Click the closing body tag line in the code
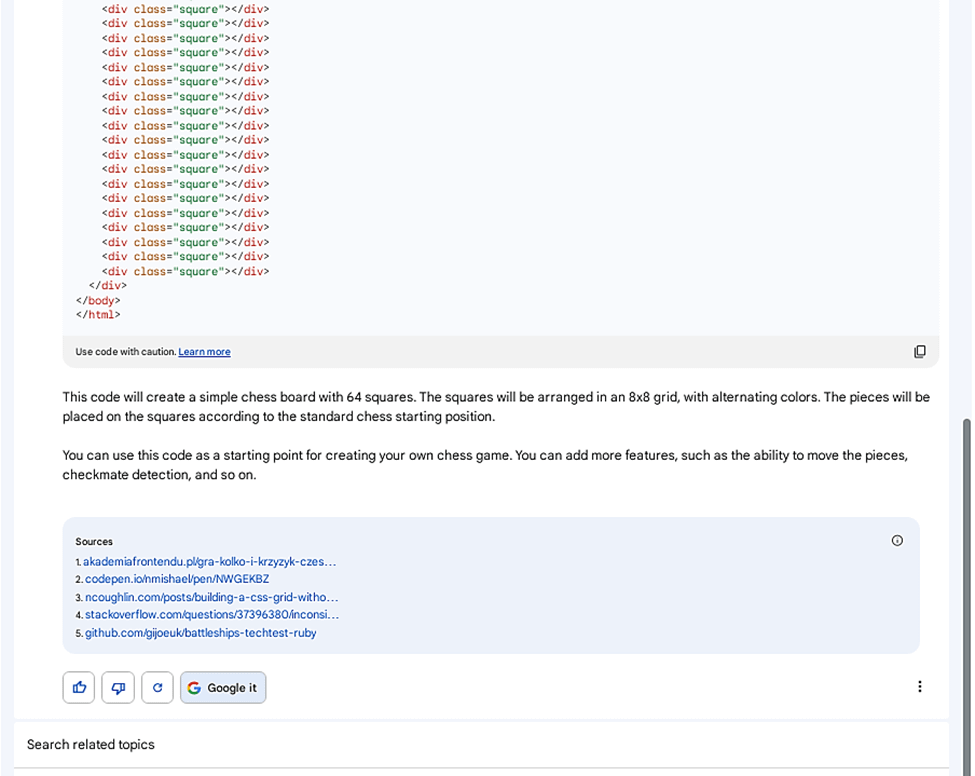975x776 pixels. click(98, 300)
